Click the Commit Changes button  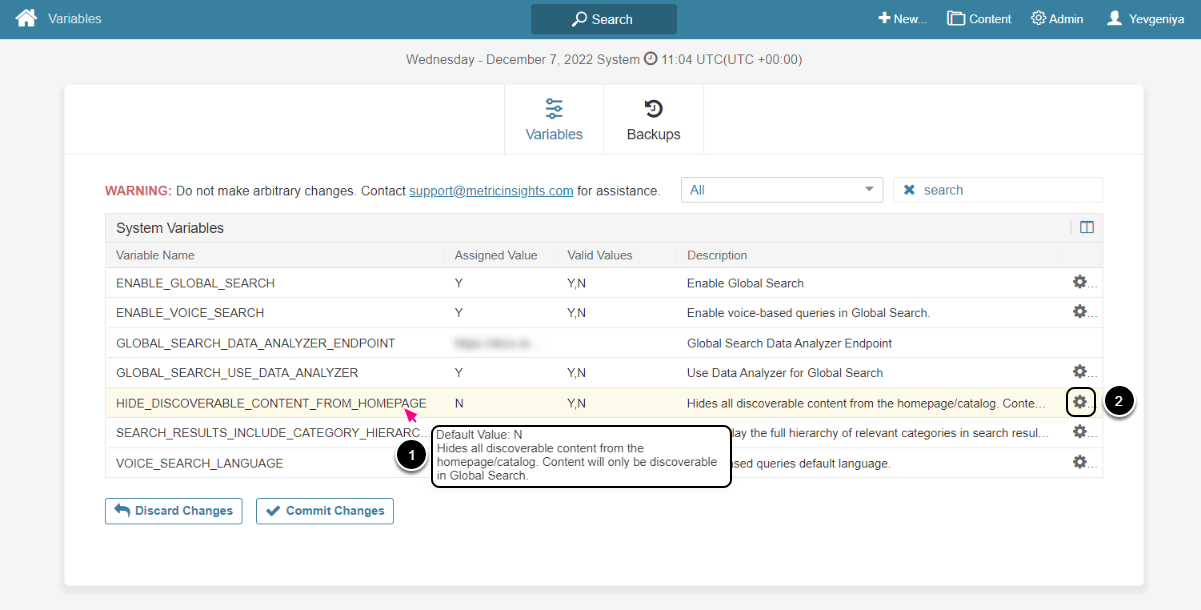[325, 511]
